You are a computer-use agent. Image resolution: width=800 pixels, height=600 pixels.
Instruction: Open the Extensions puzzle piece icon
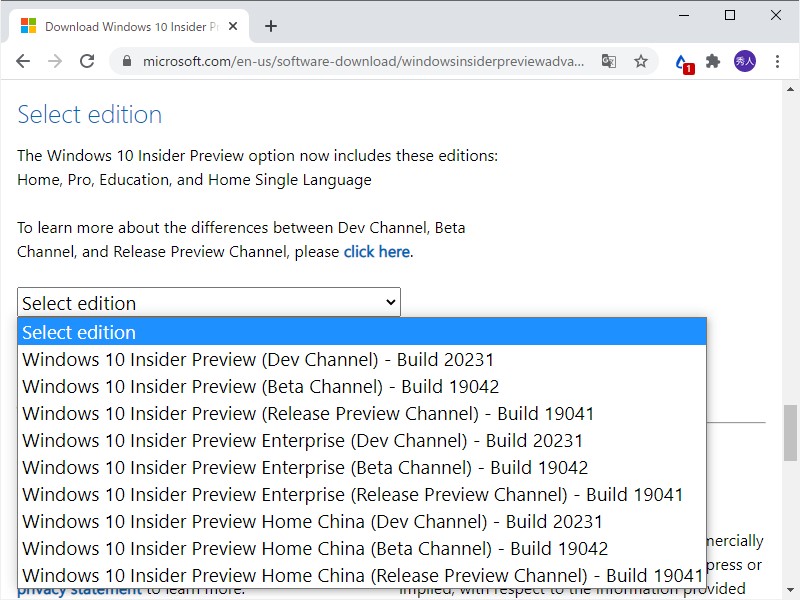point(712,61)
